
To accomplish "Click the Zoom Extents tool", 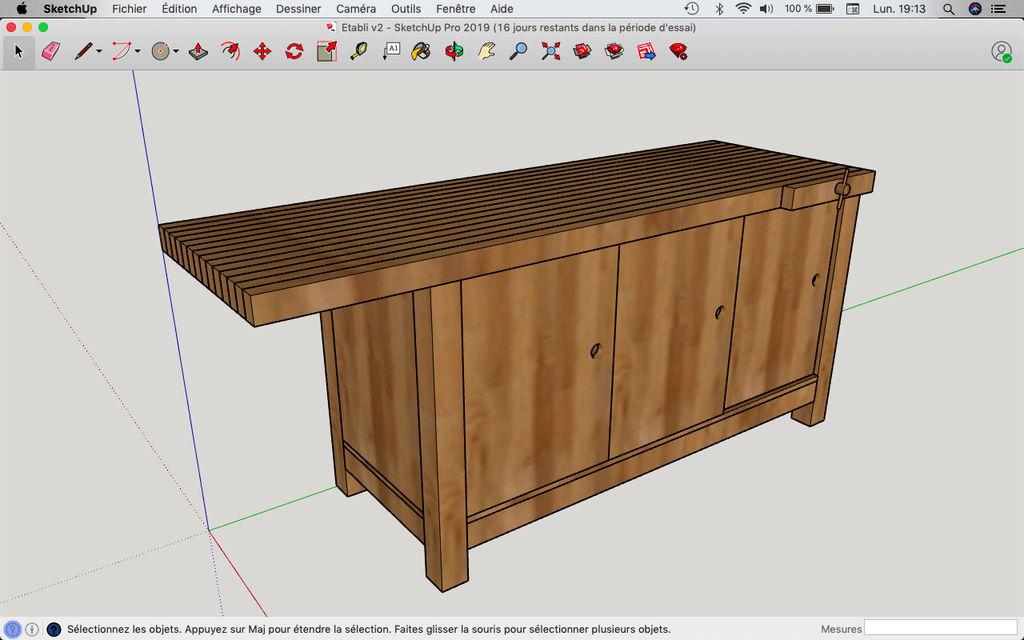I will tap(550, 51).
